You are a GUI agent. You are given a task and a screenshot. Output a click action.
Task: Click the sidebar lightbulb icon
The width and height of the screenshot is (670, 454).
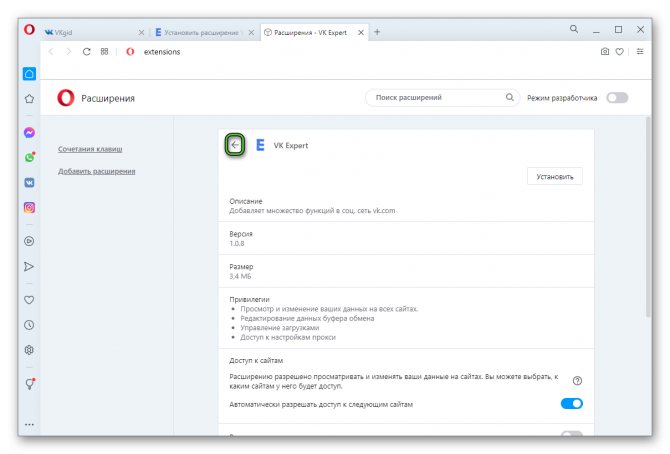click(x=29, y=383)
